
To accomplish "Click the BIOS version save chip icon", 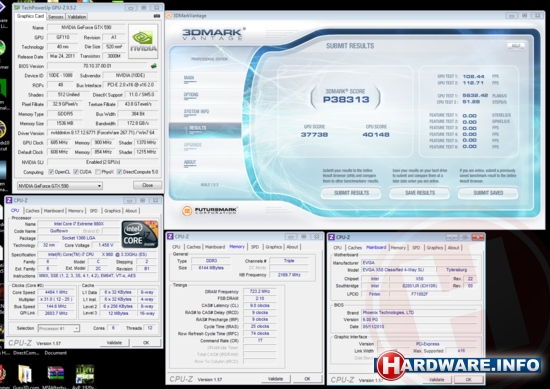I will tap(153, 66).
